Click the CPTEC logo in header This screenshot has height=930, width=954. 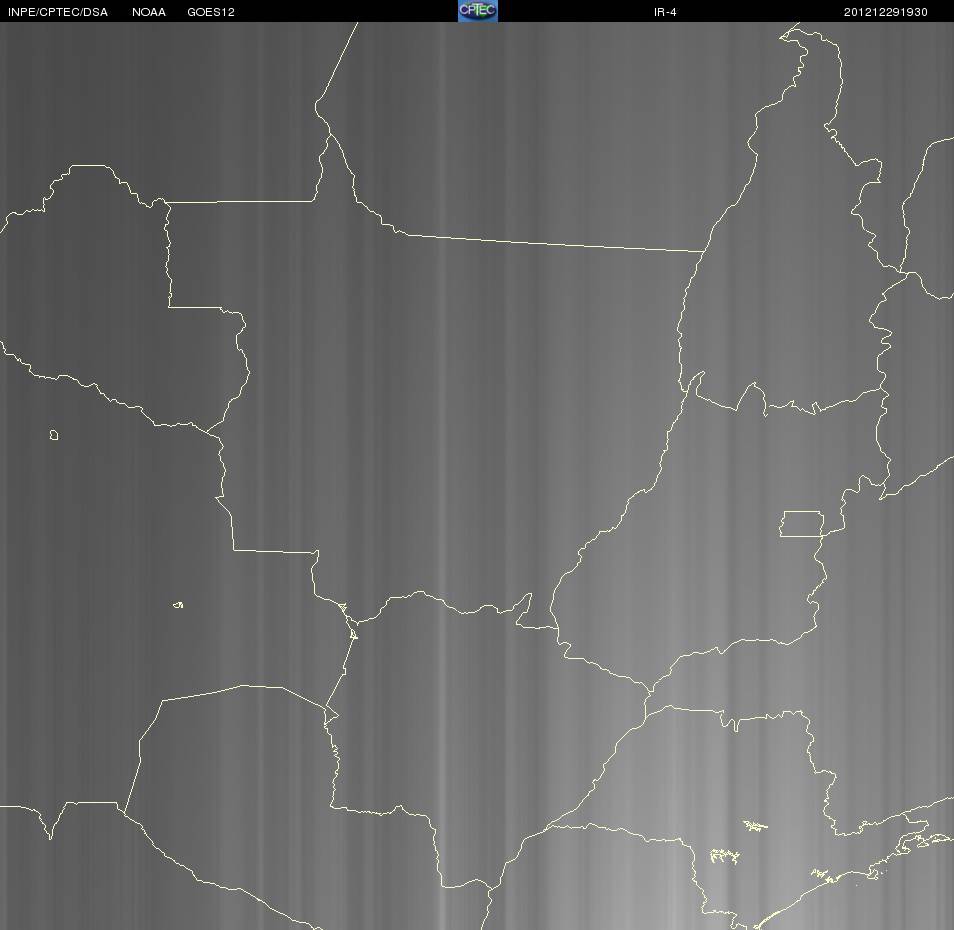coord(478,11)
